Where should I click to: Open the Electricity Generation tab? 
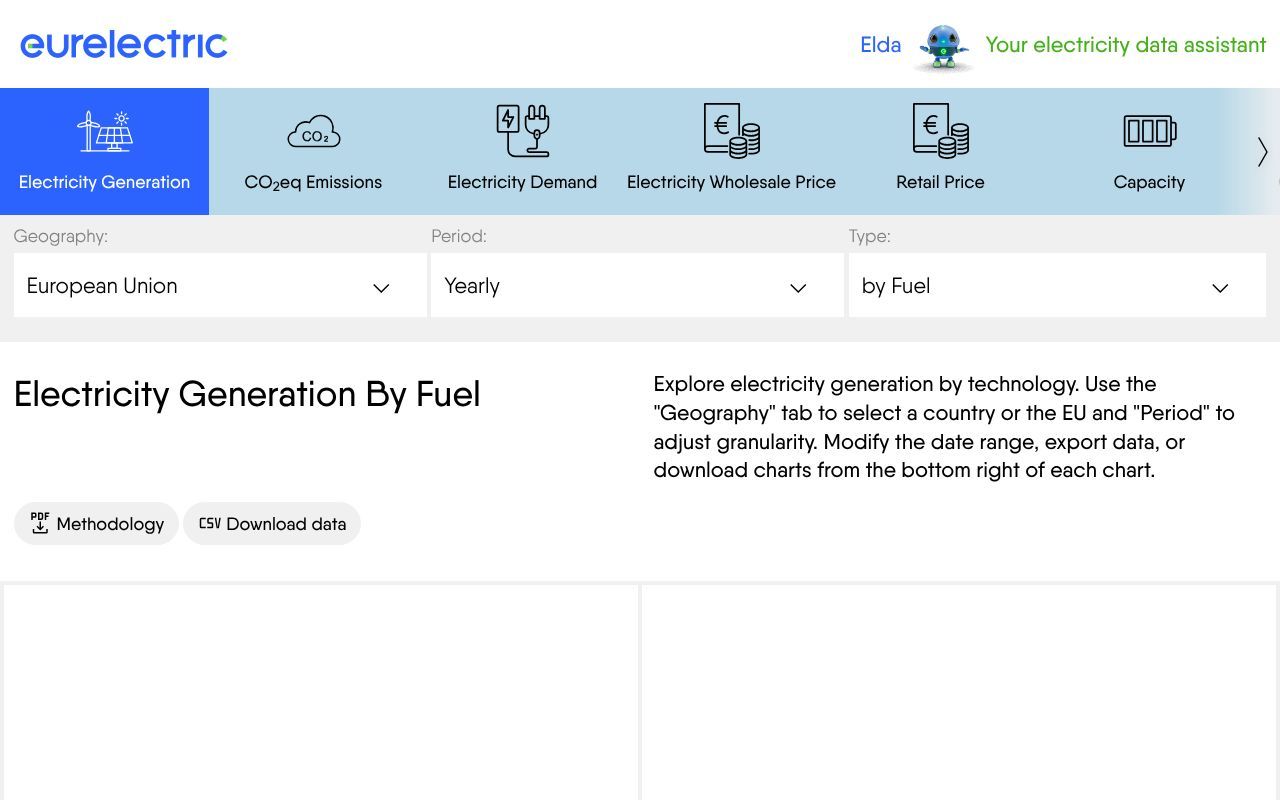(105, 152)
